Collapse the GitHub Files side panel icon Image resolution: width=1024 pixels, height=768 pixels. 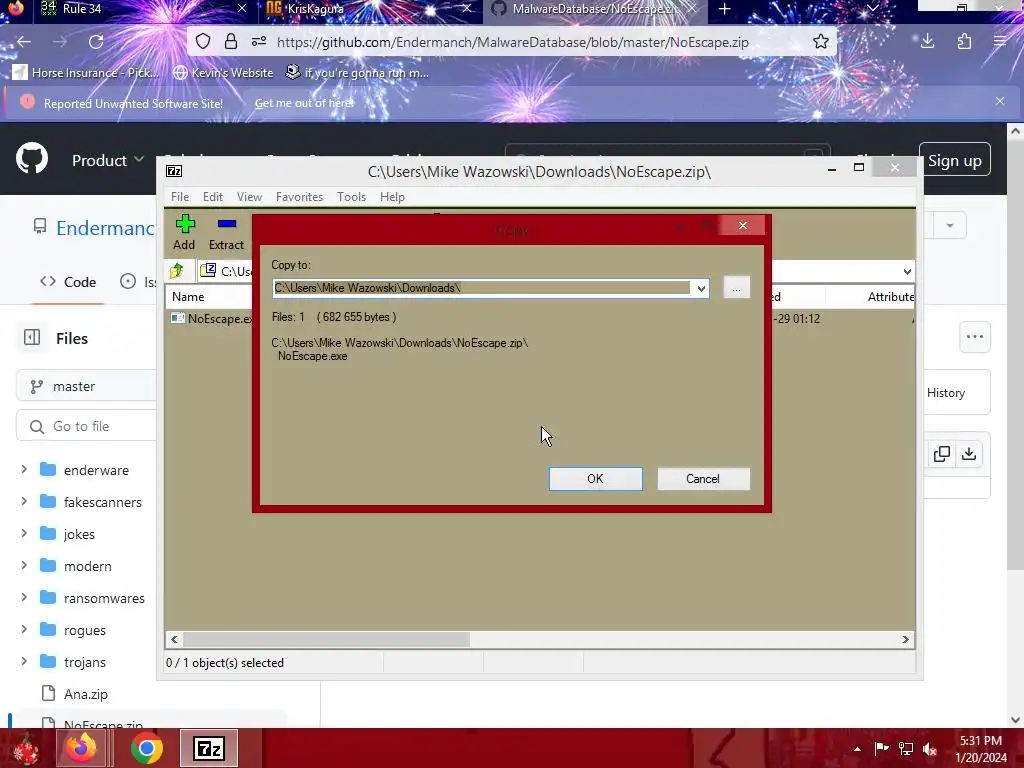[32, 338]
